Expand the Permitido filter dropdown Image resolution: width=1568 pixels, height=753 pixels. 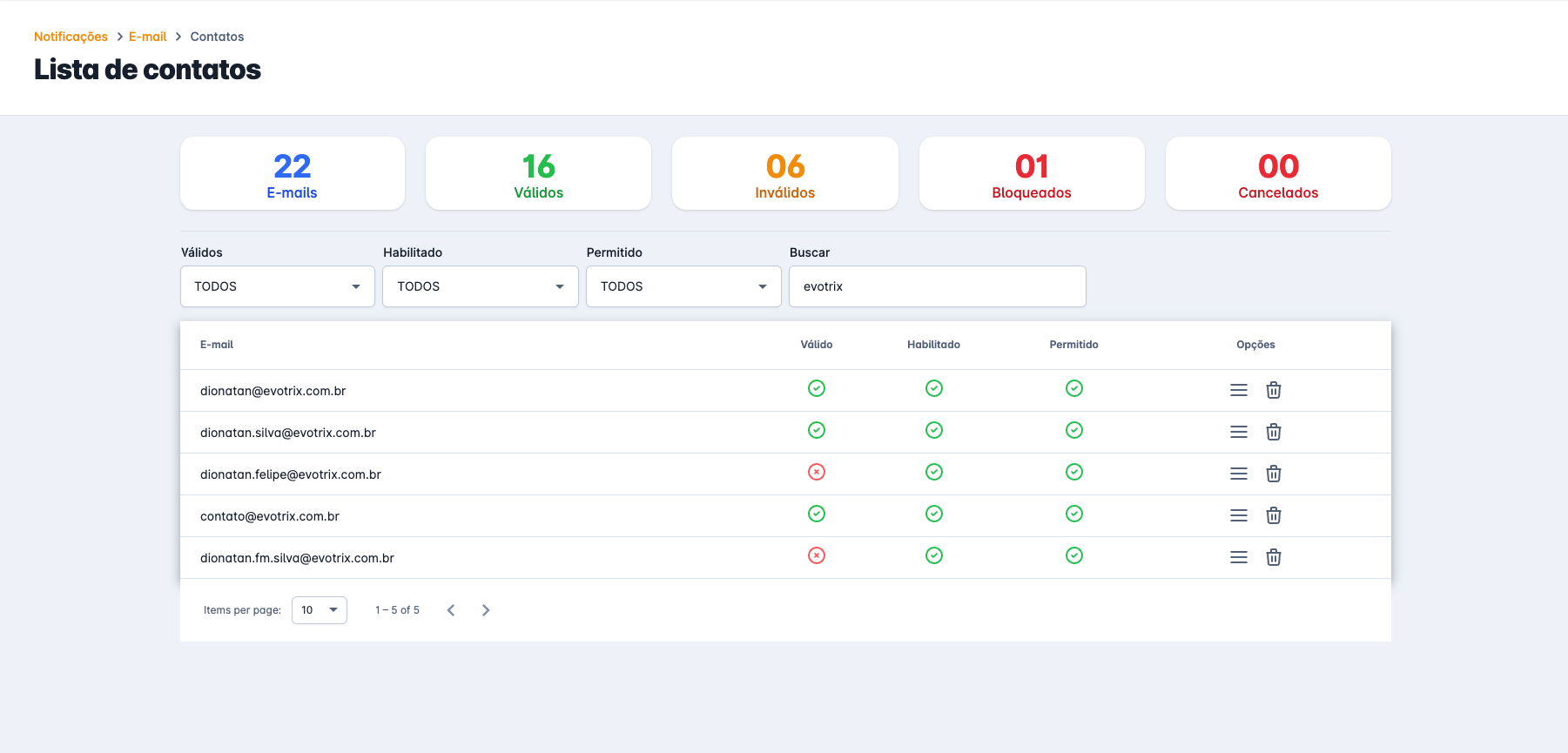[683, 286]
